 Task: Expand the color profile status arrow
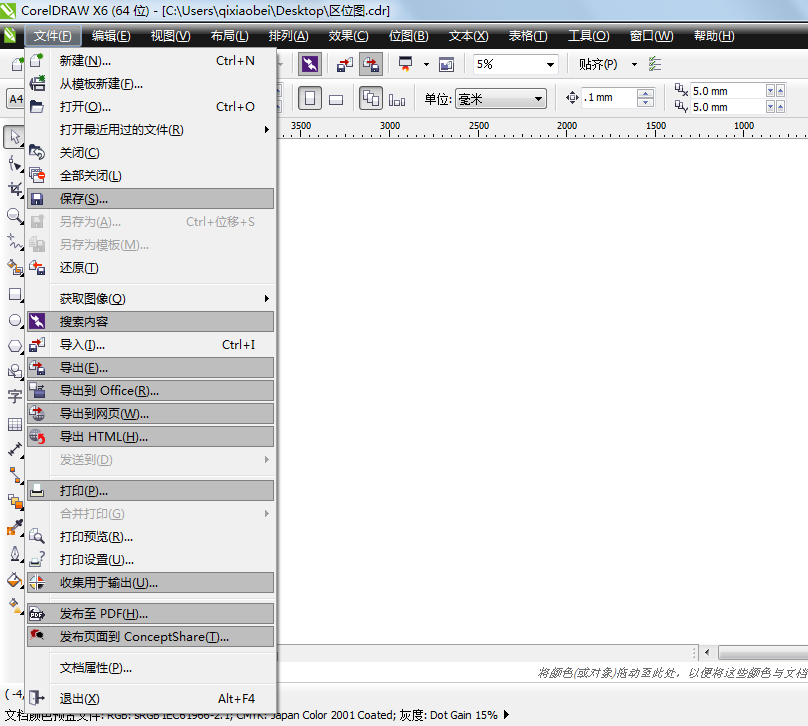point(507,715)
